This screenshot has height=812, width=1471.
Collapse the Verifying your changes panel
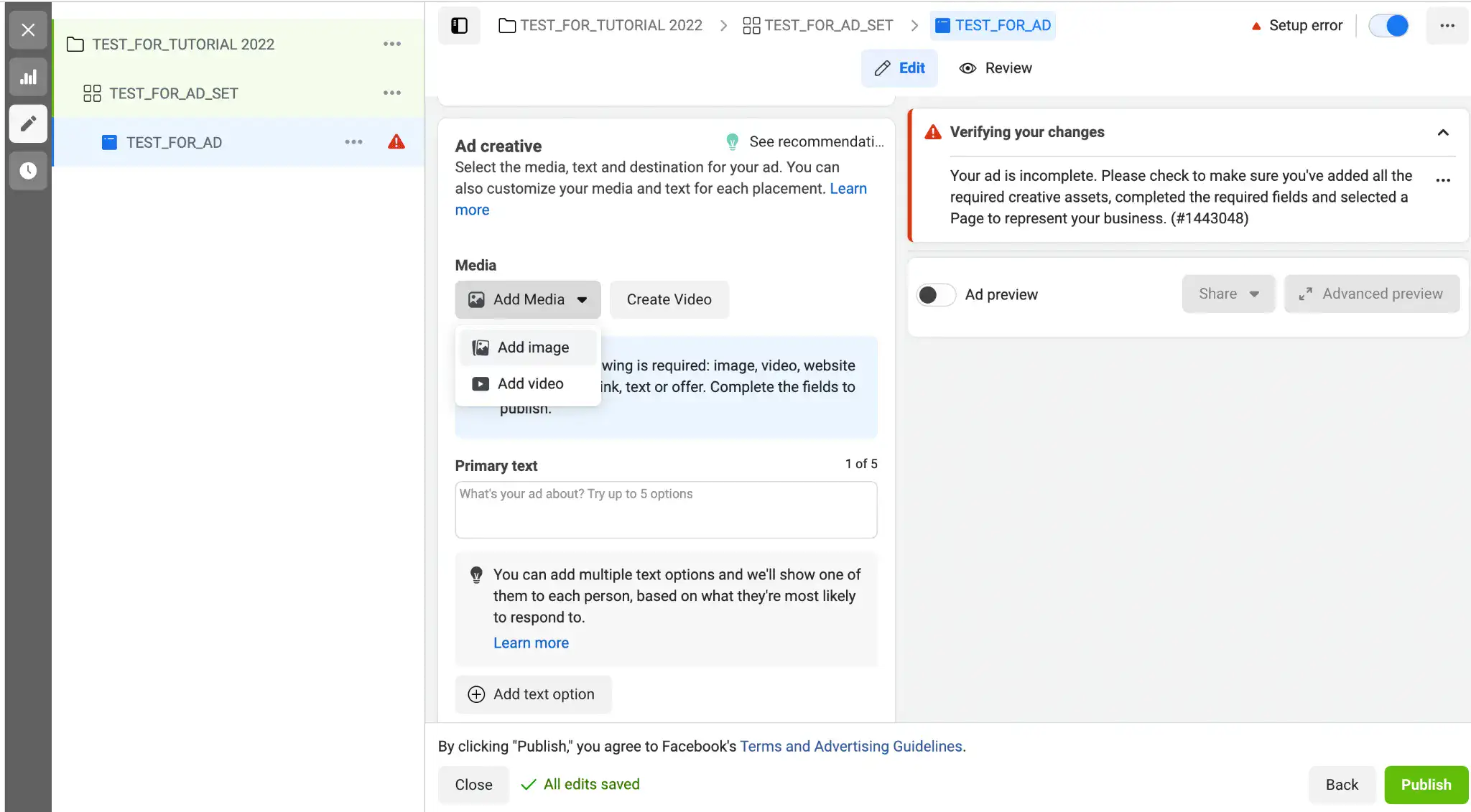(1442, 133)
